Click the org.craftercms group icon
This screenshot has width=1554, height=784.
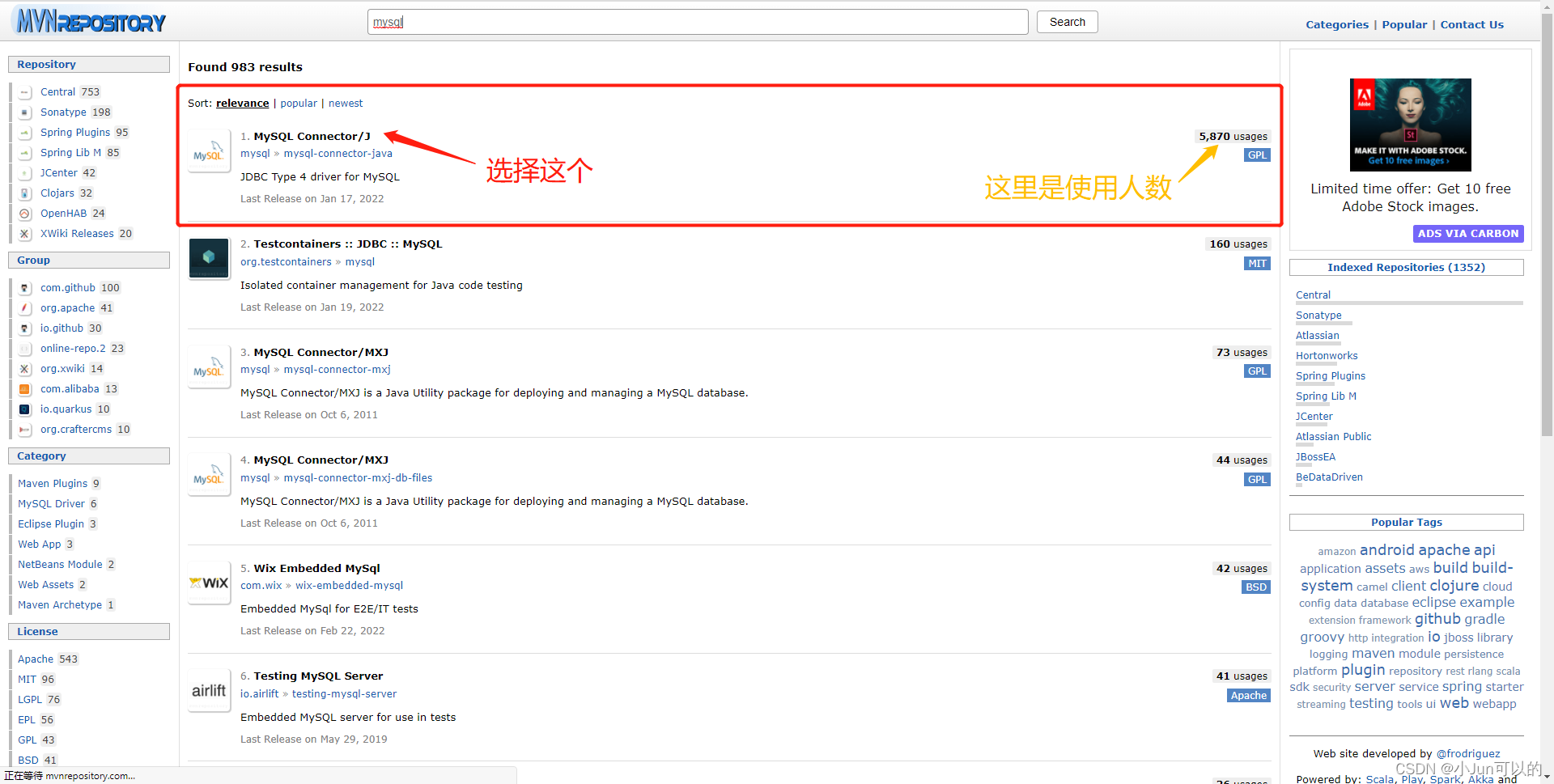pos(25,430)
